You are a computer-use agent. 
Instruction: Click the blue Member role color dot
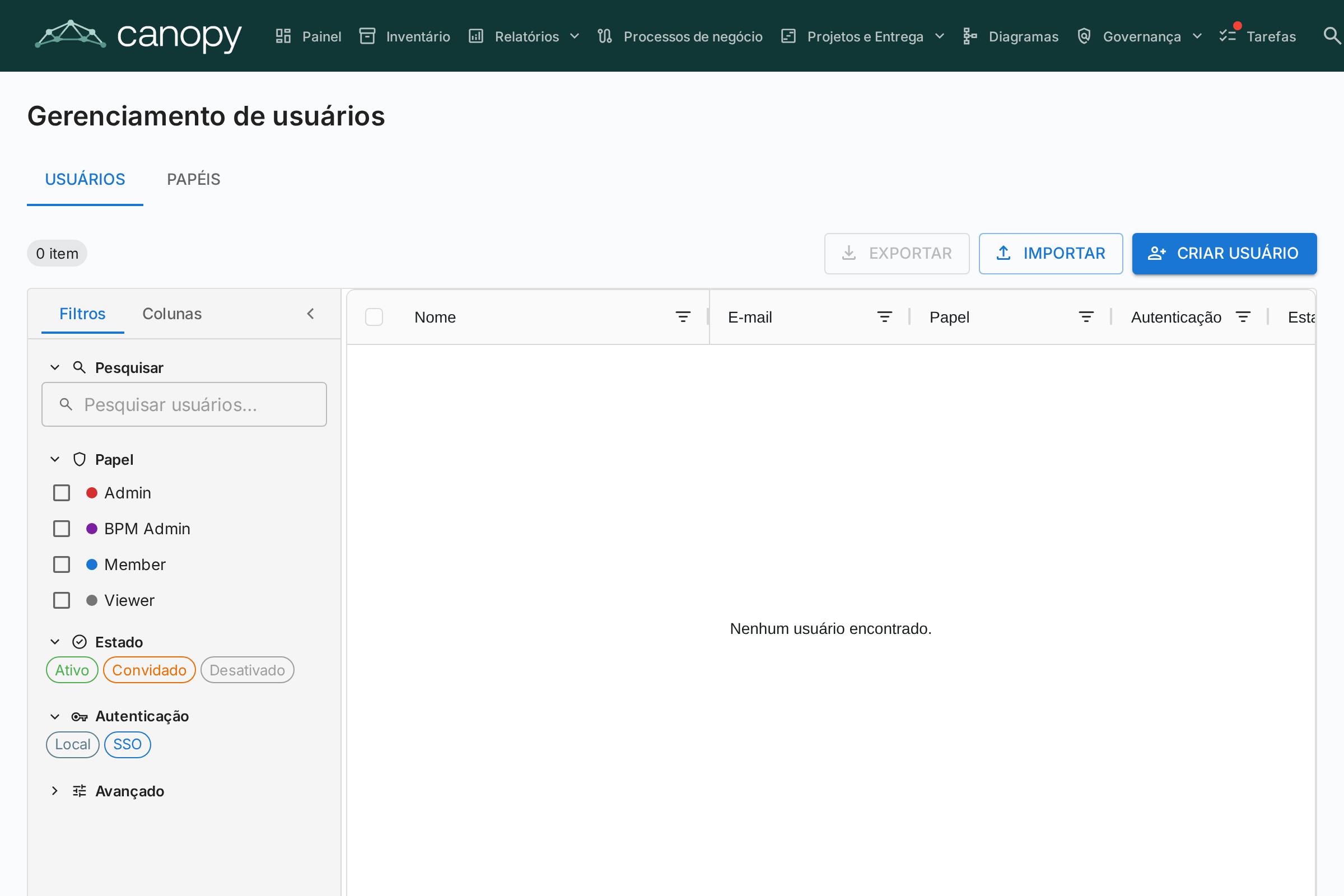91,564
